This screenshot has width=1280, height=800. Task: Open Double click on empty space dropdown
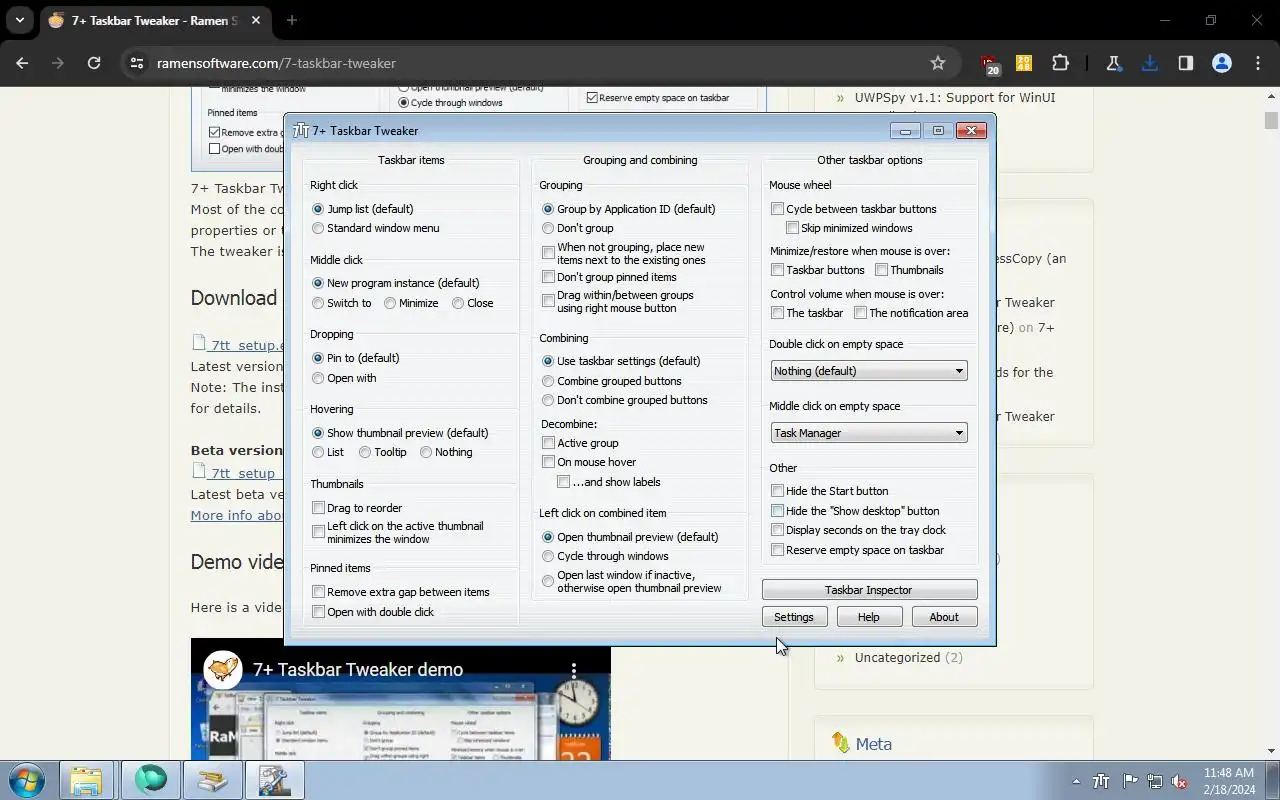pyautogui.click(x=869, y=371)
